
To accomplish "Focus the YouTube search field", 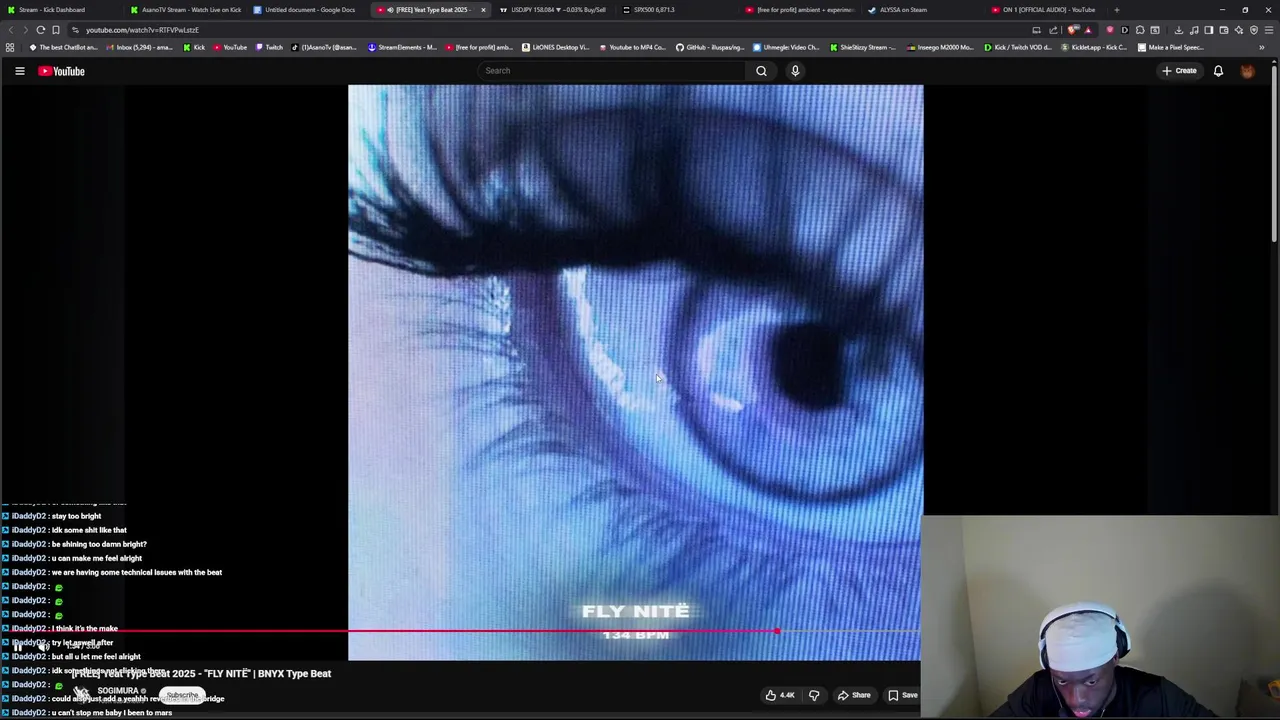I will (611, 71).
